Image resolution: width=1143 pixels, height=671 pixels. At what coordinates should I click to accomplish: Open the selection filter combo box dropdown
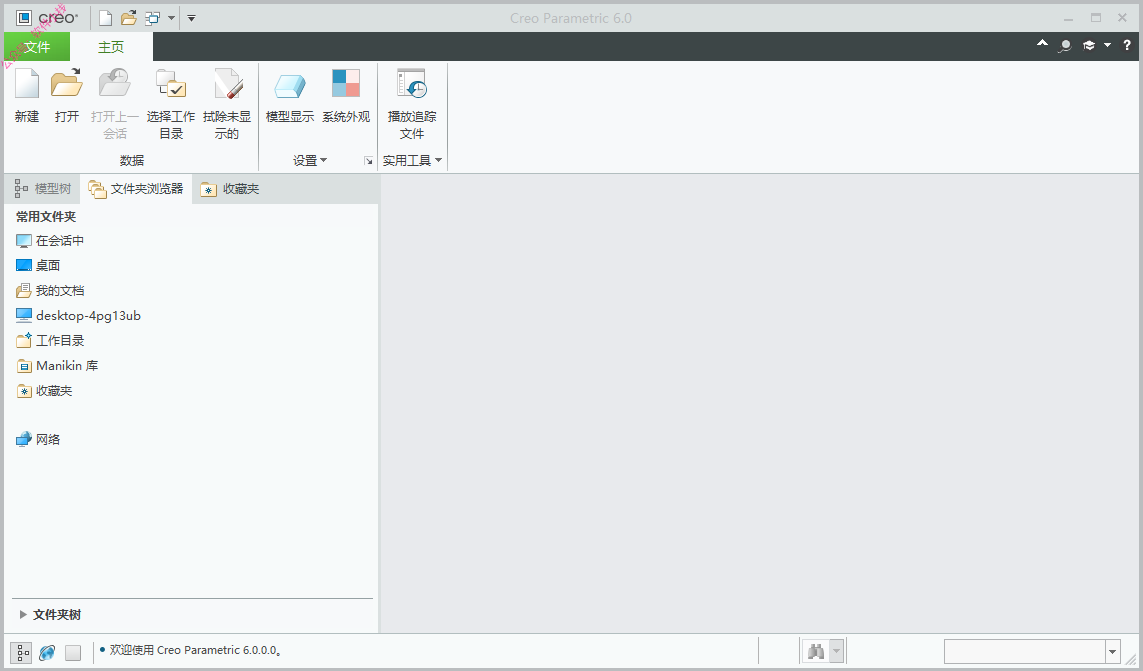[x=1112, y=651]
